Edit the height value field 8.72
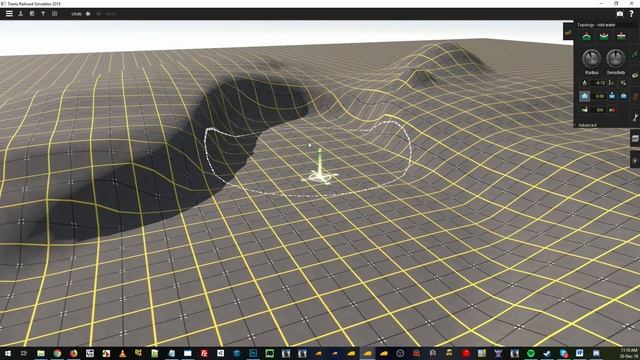Screen dimensions: 640x360 [600, 83]
